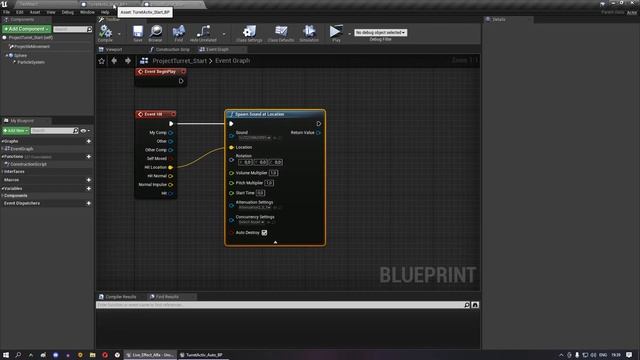The image size is (640, 360).
Task: Add a new function with Functions plus icon
Action: click(89, 157)
